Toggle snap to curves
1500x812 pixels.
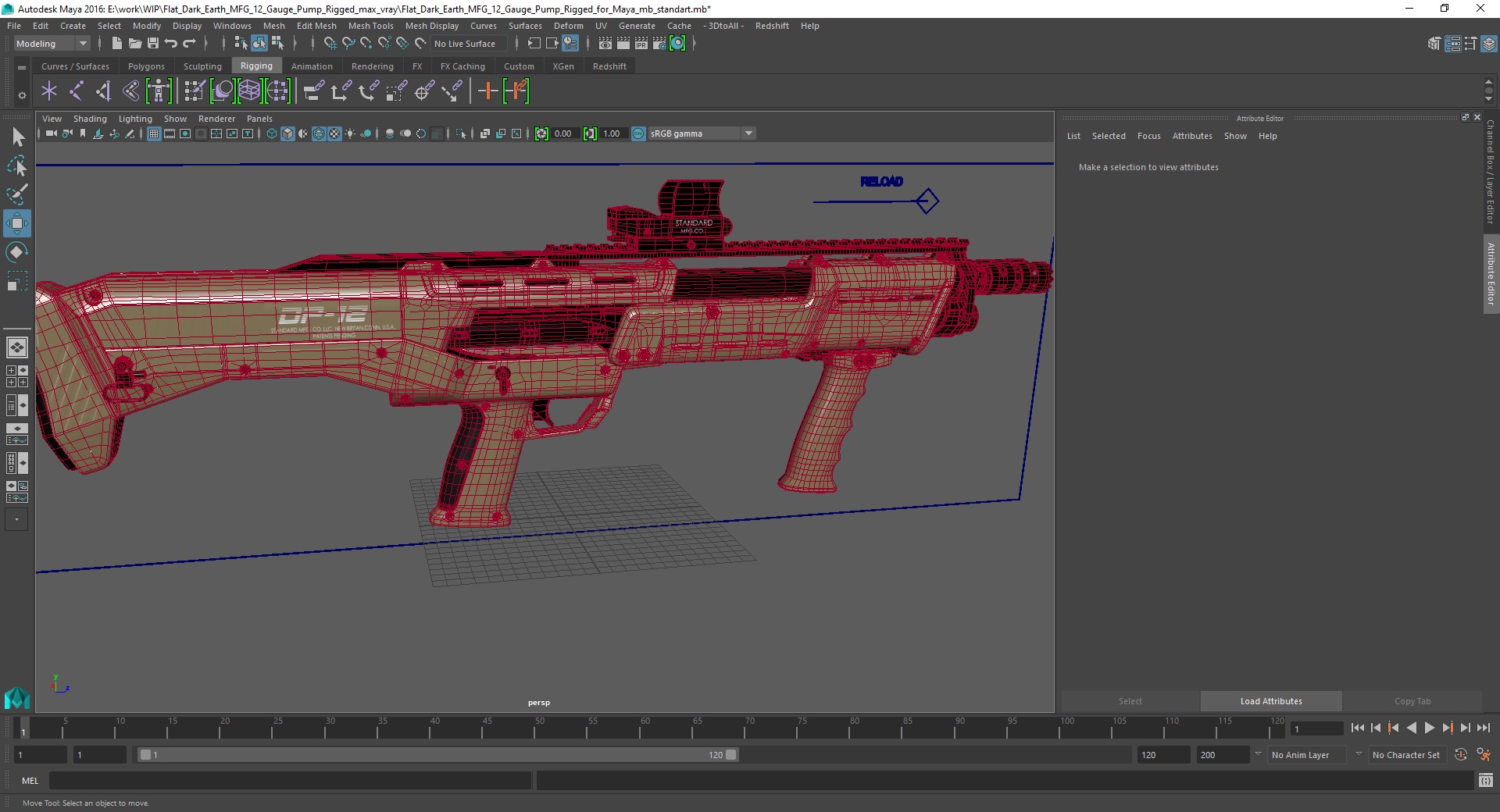[x=348, y=44]
